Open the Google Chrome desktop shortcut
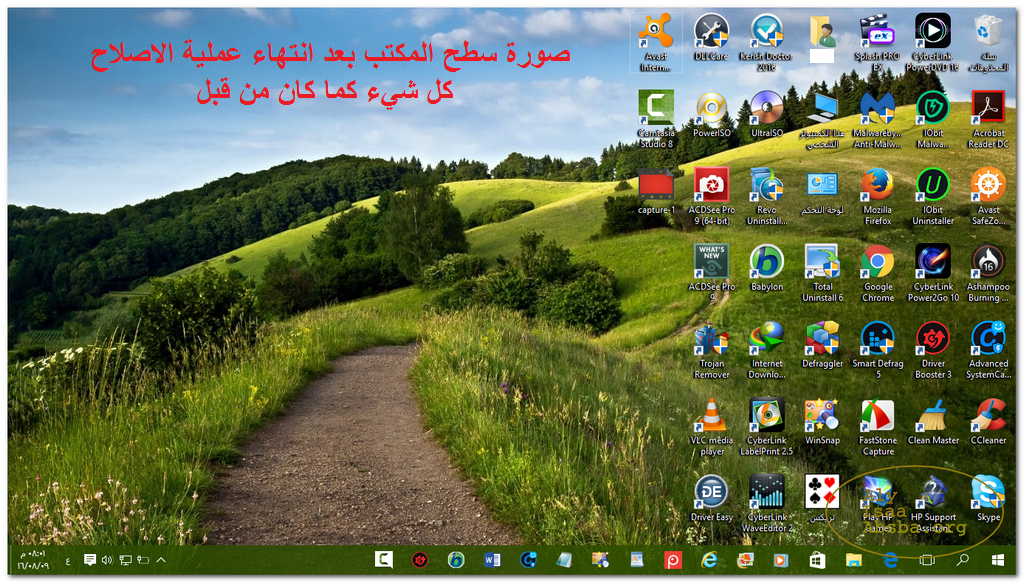Screen dimensions: 1024x583 pos(877,262)
